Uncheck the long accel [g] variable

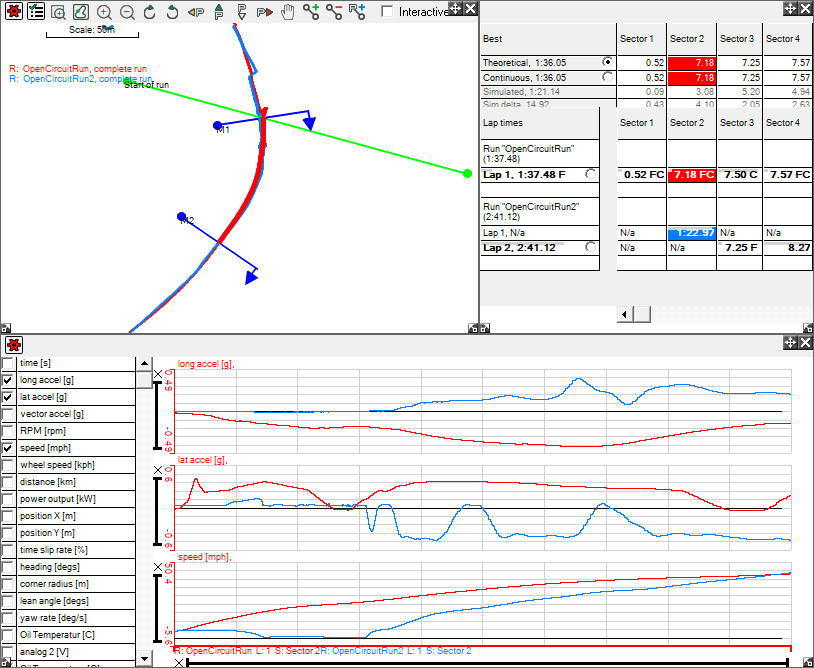point(9,380)
